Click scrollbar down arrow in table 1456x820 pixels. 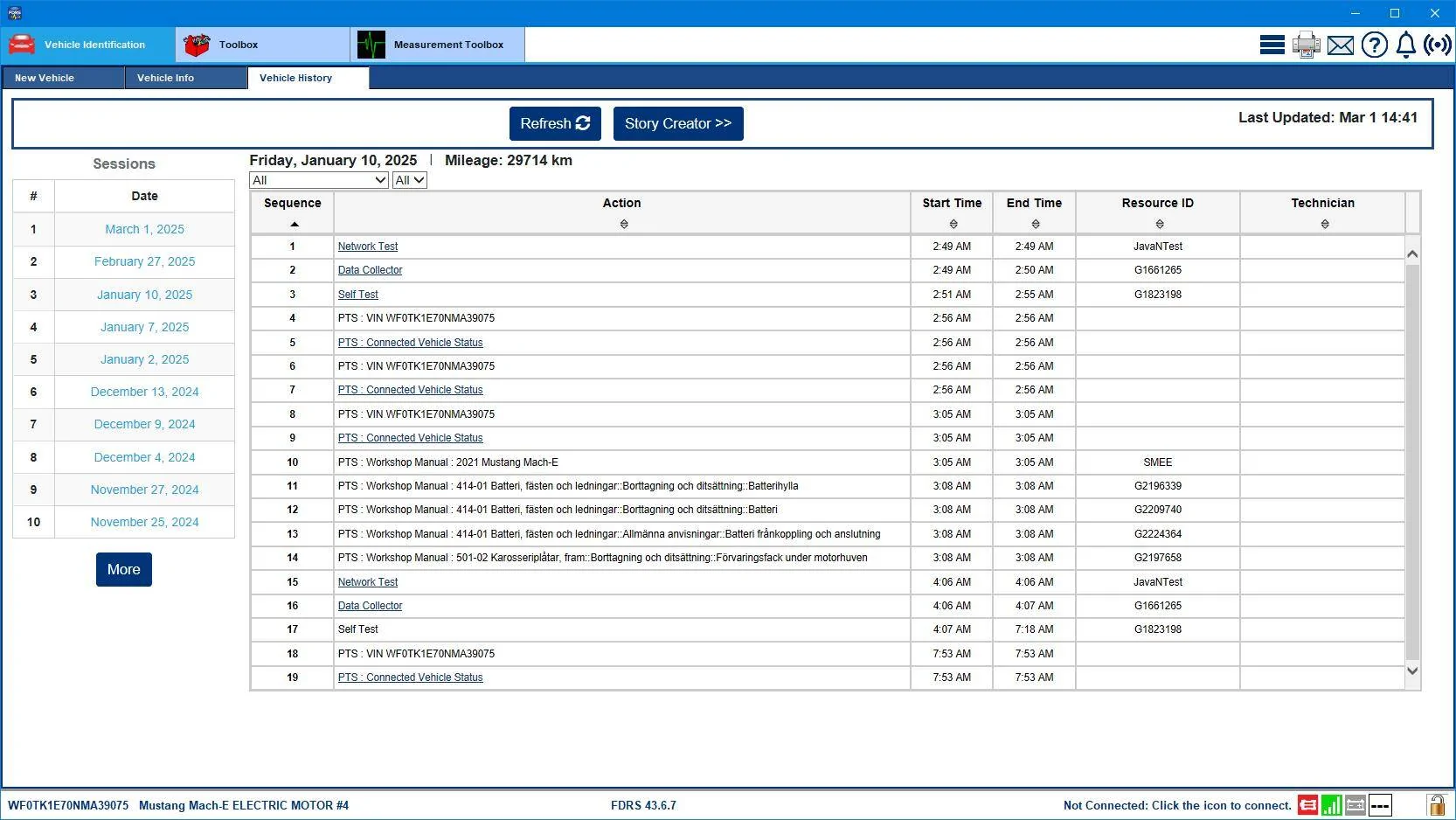[x=1412, y=671]
